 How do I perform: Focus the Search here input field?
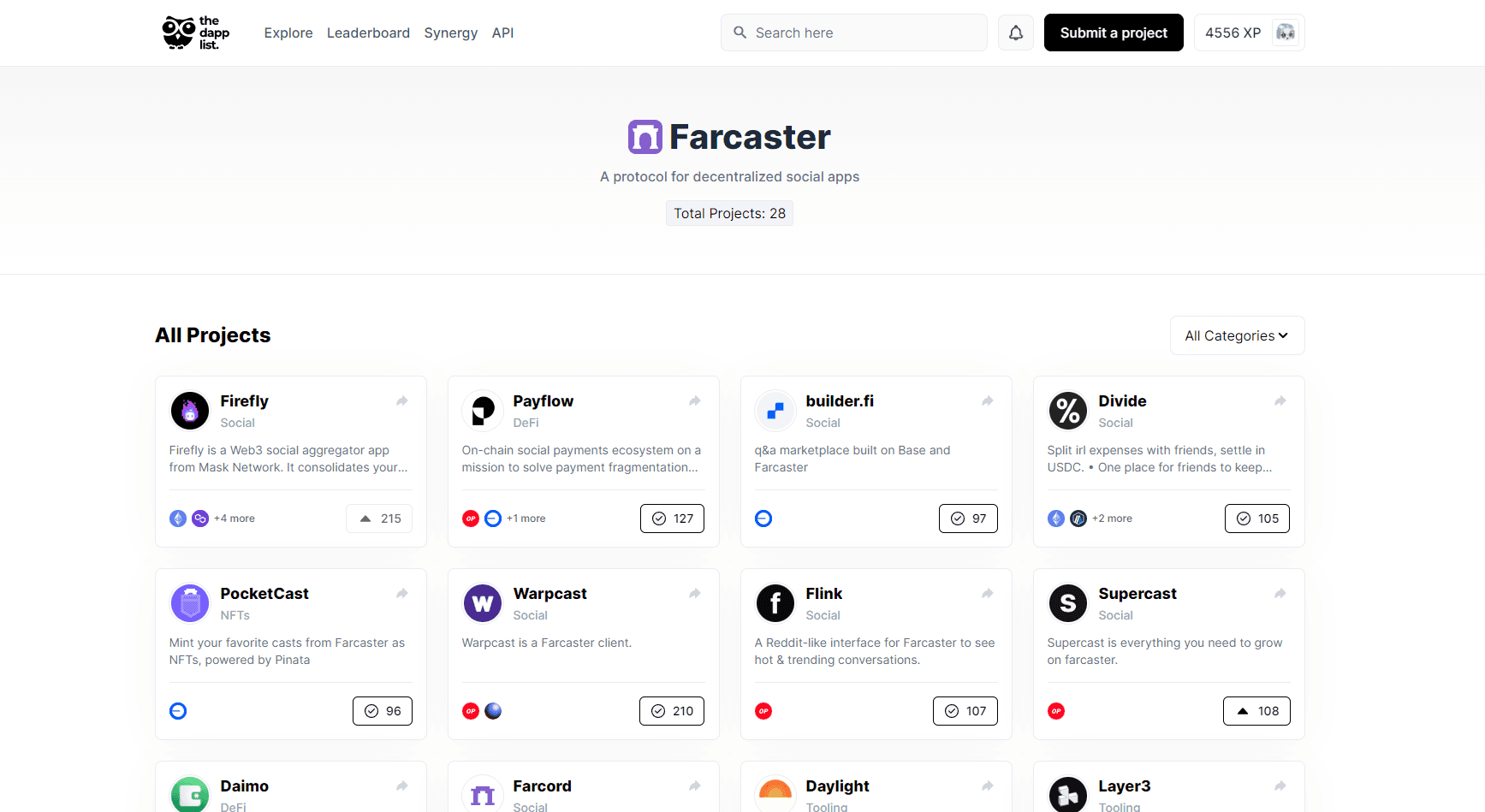coord(854,33)
